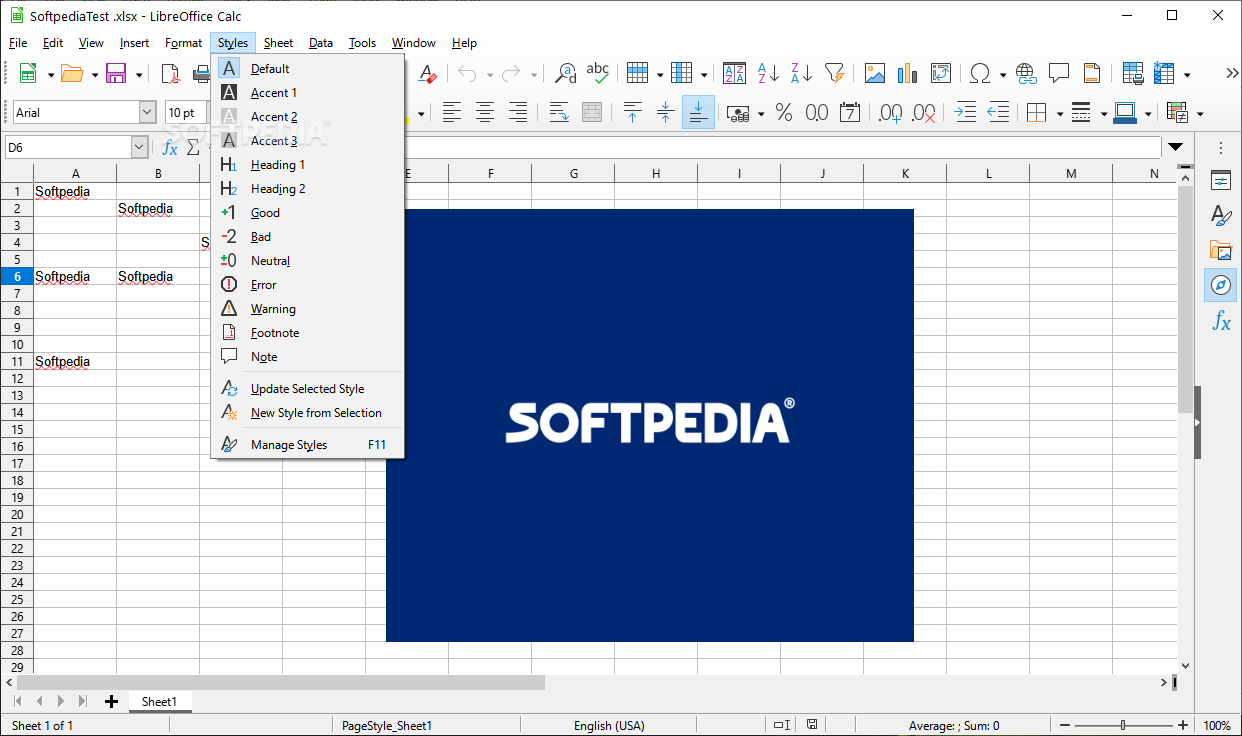Click the Define Print Area icon
The image size is (1242, 736).
tap(1133, 73)
